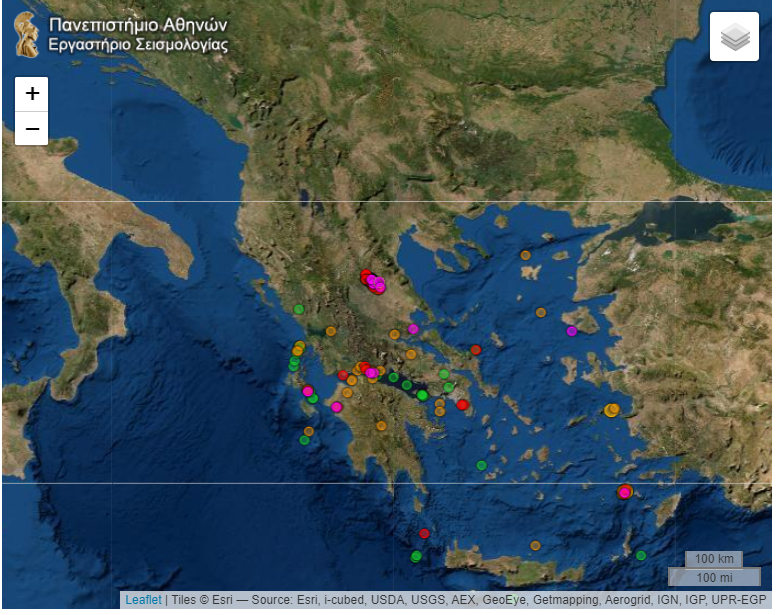This screenshot has width=776, height=615.
Task: Zoom out with the minus button
Action: tap(32, 129)
